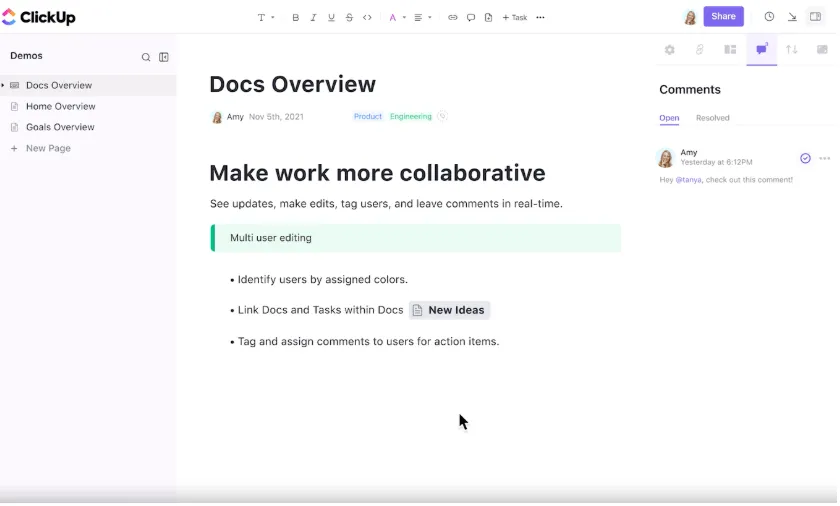Image resolution: width=840 pixels, height=506 pixels.
Task: Click Amy's avatar in the comment
Action: pyautogui.click(x=665, y=158)
